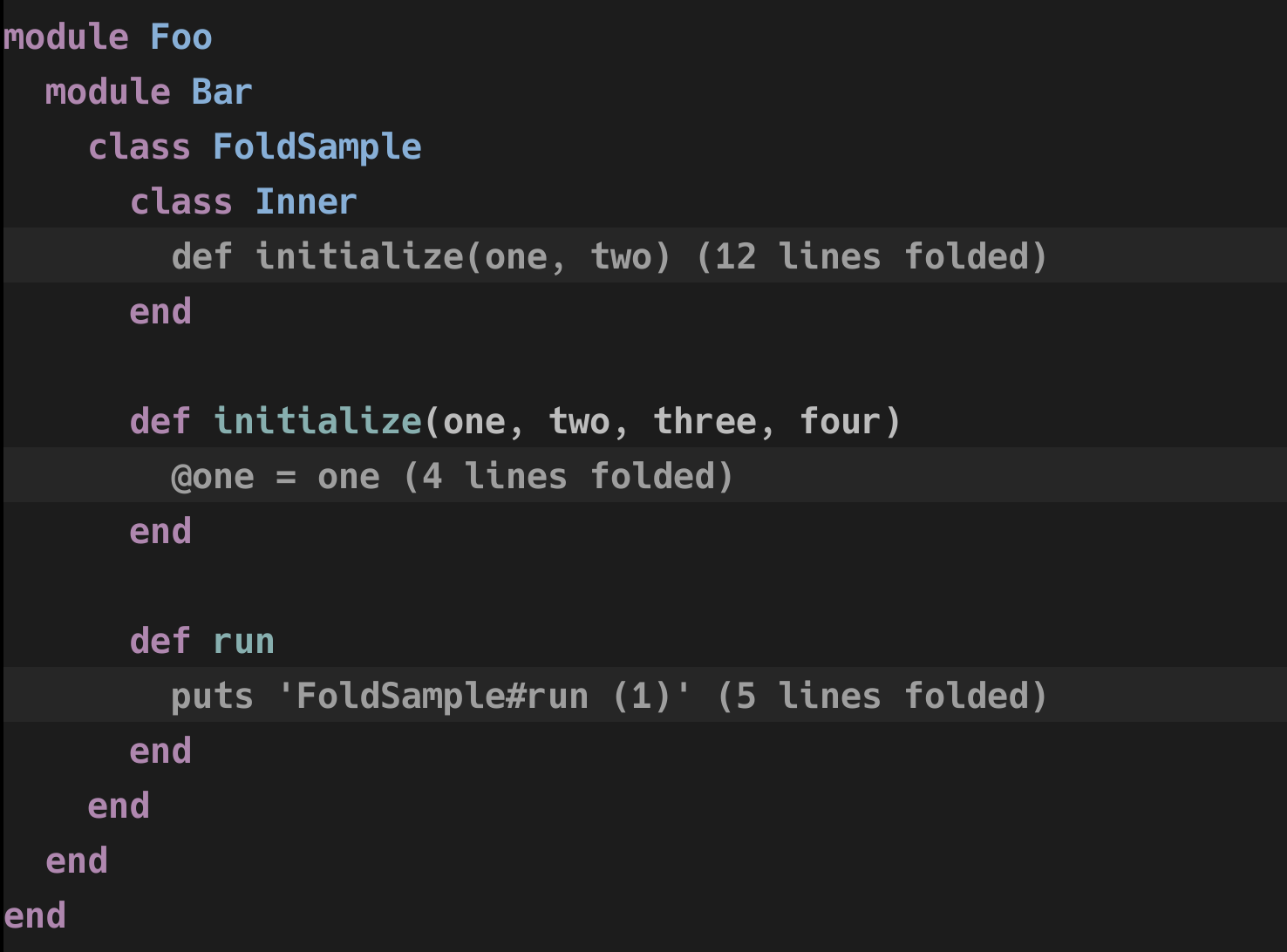Click the Foo module name
Viewport: 1287px width, 952px height.
coord(180,37)
